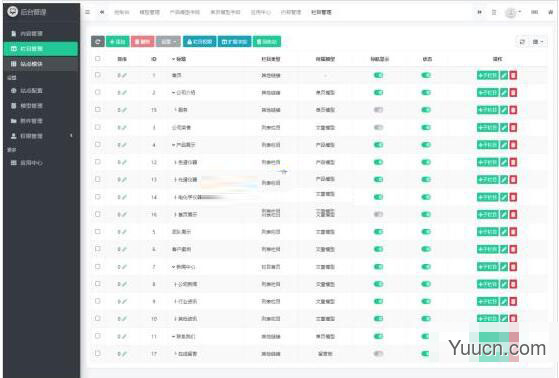Viewport: 559px width, 378px height.
Task: Switch to the 控制台 tab
Action: [122, 12]
